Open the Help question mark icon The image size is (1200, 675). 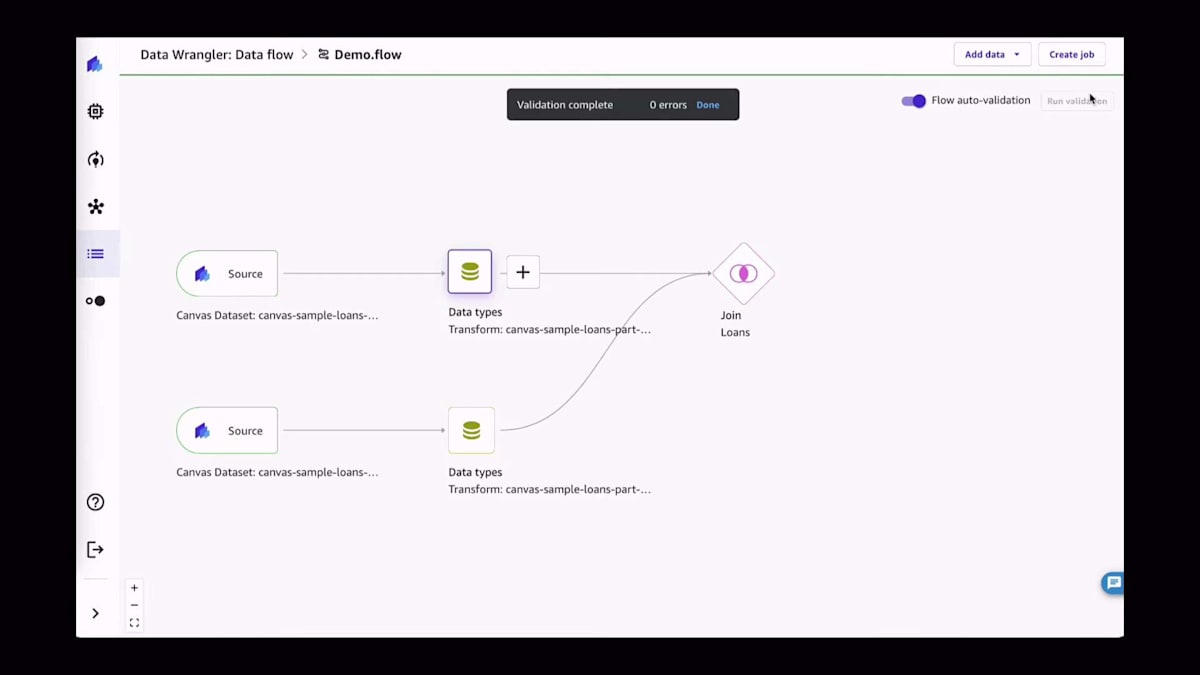pos(95,502)
